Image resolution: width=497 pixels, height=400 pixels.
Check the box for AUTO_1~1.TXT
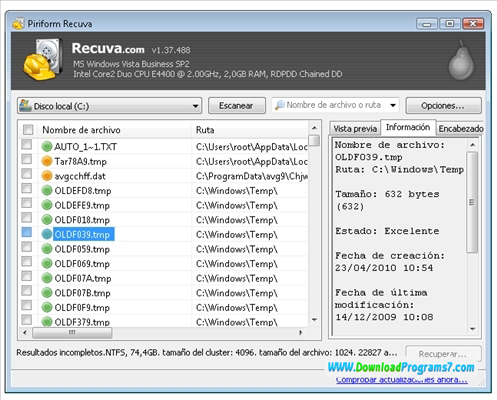(27, 145)
